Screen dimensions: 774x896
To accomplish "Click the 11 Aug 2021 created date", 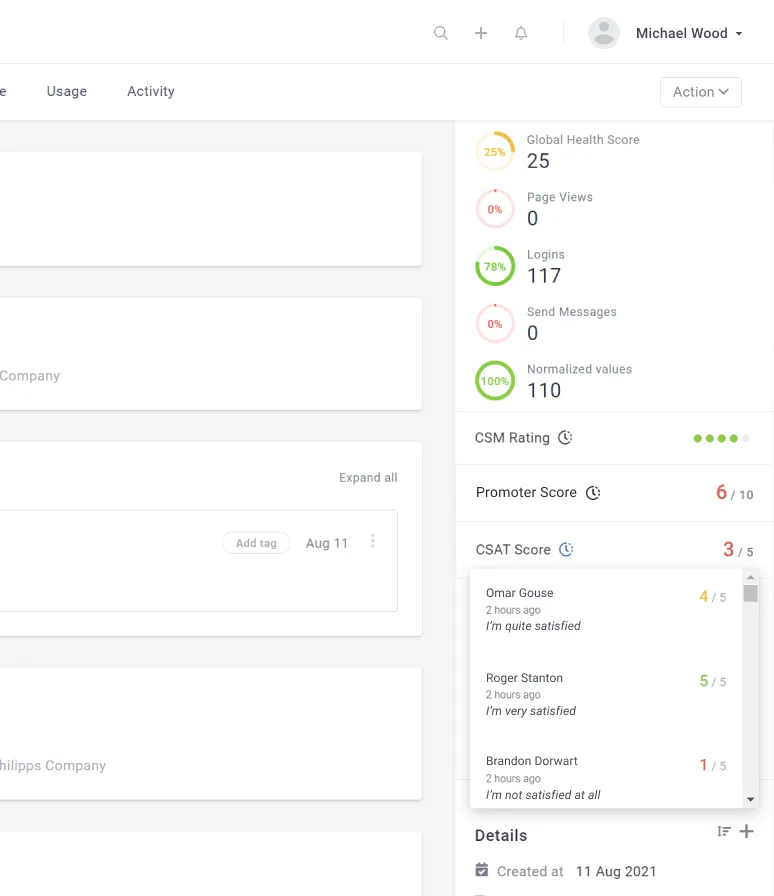I will tap(616, 871).
